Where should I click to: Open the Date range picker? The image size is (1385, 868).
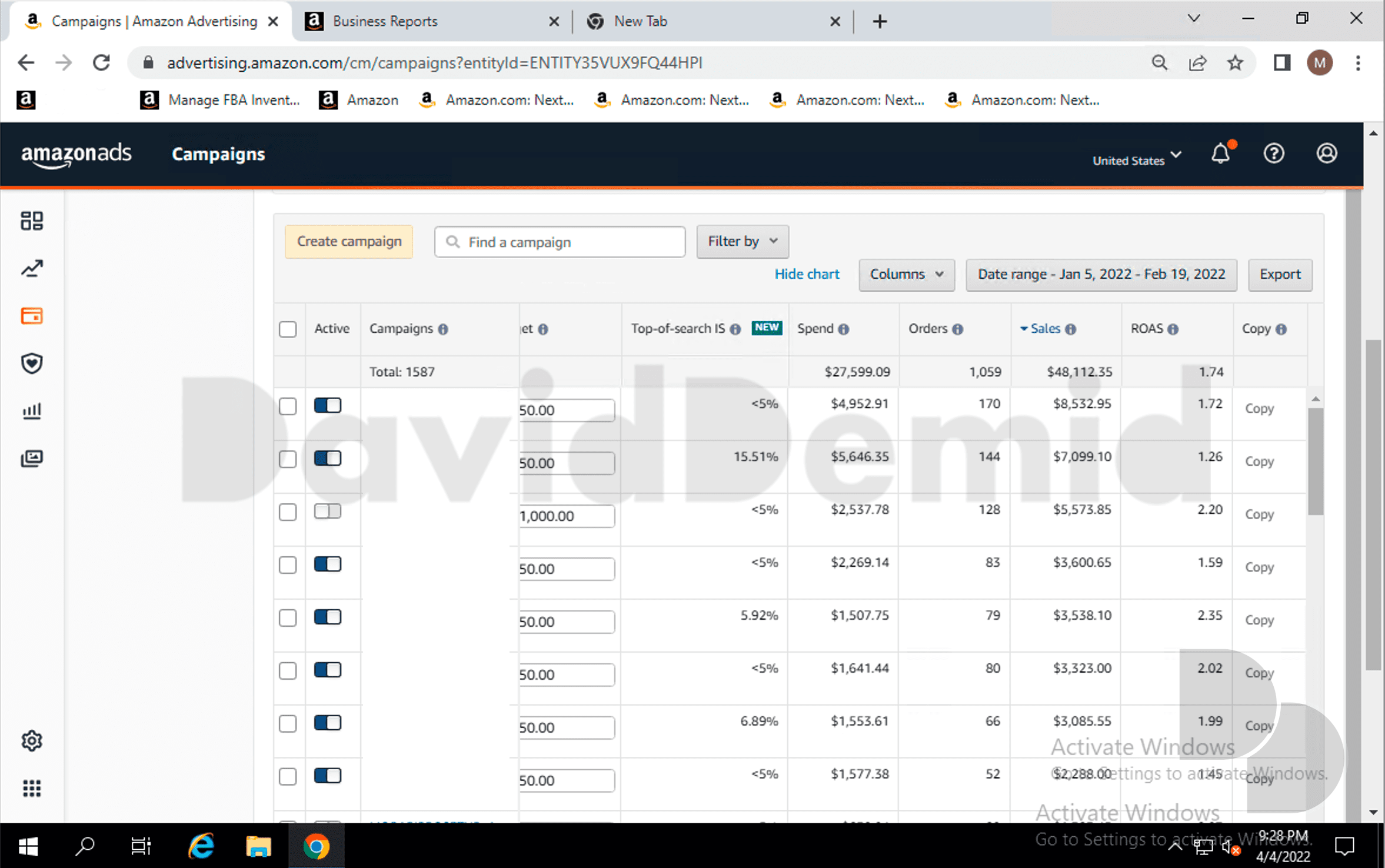1101,275
